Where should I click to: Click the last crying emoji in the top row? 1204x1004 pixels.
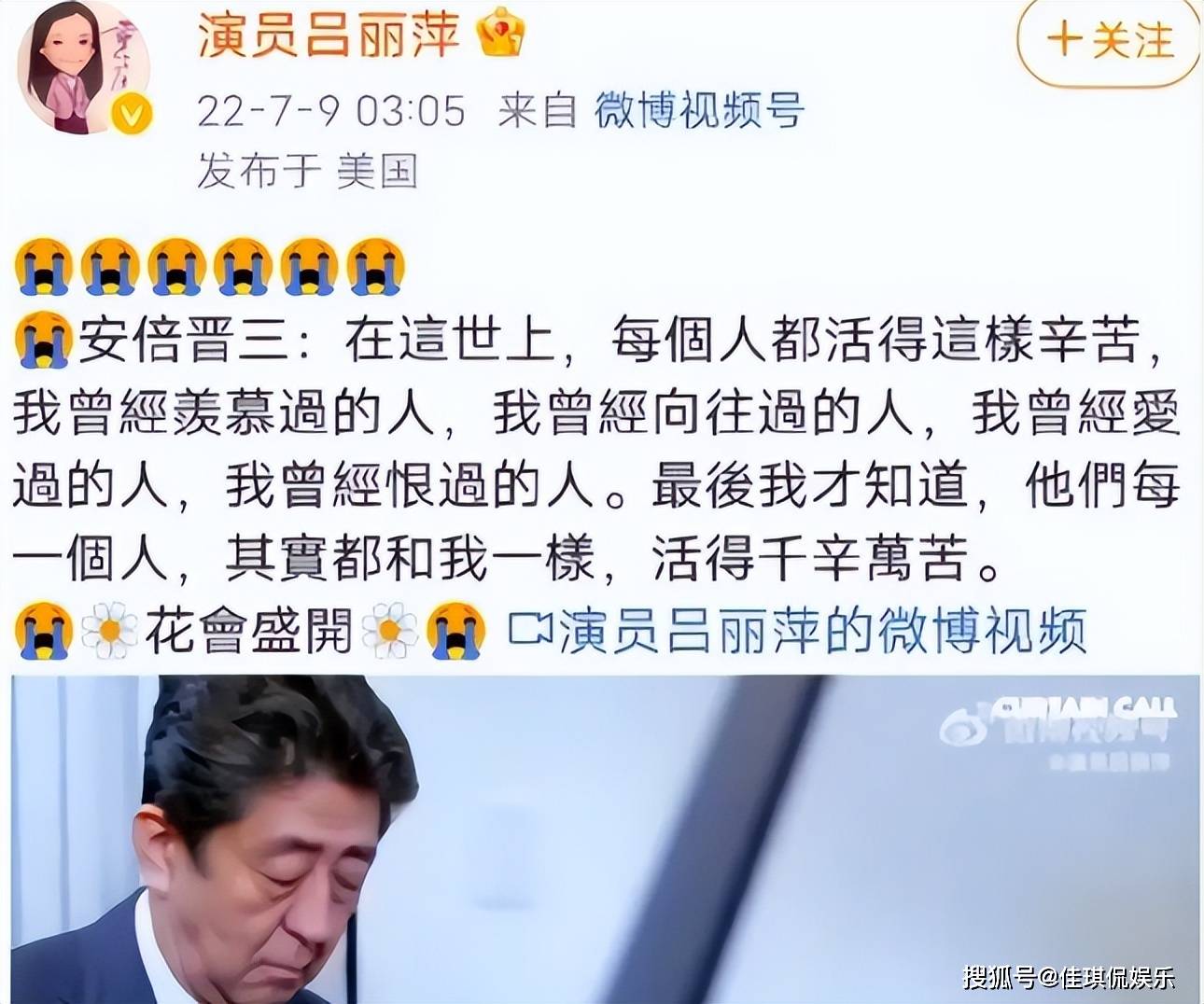point(375,267)
